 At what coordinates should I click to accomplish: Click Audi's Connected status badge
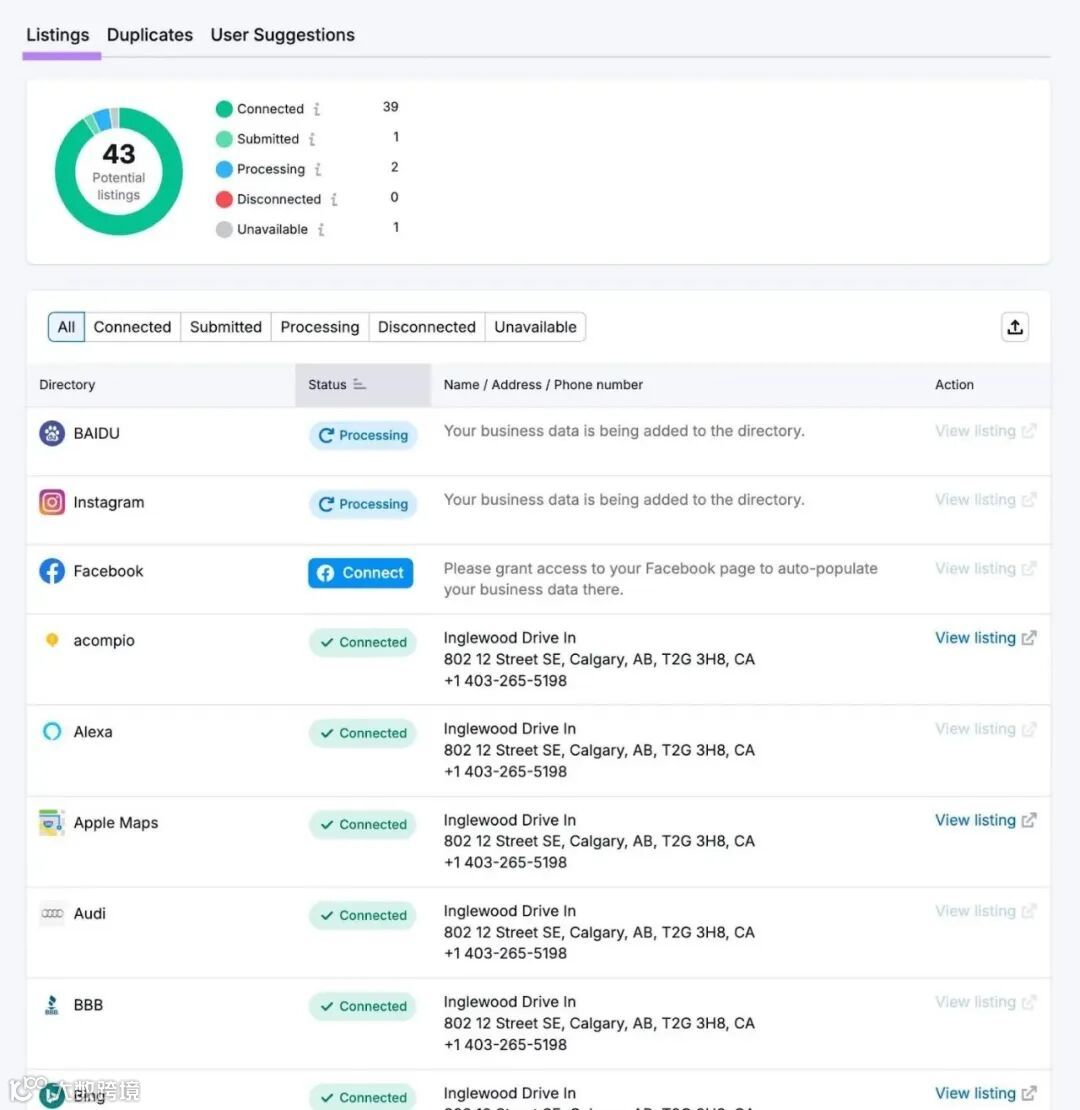click(x=363, y=915)
